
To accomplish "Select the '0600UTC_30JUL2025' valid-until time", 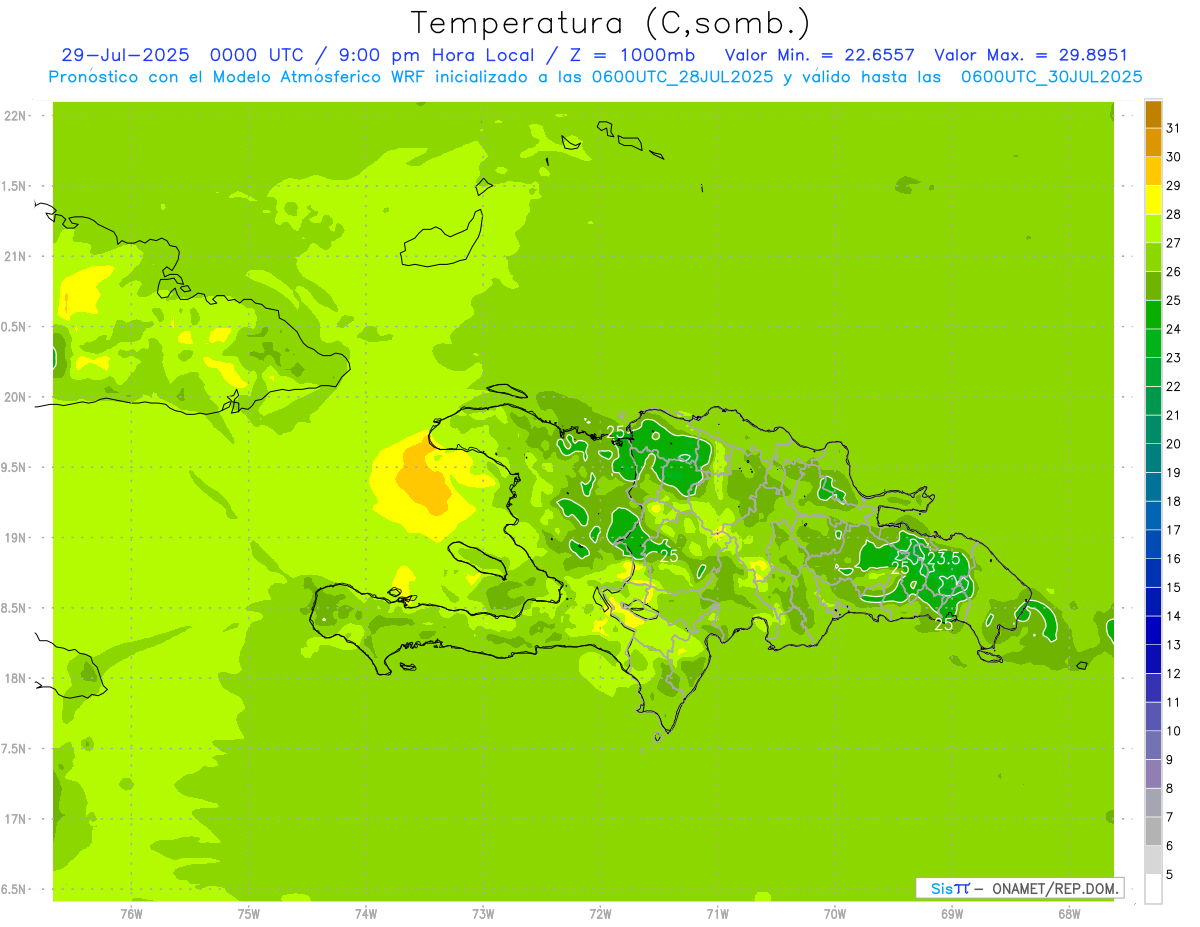I will coord(1051,77).
